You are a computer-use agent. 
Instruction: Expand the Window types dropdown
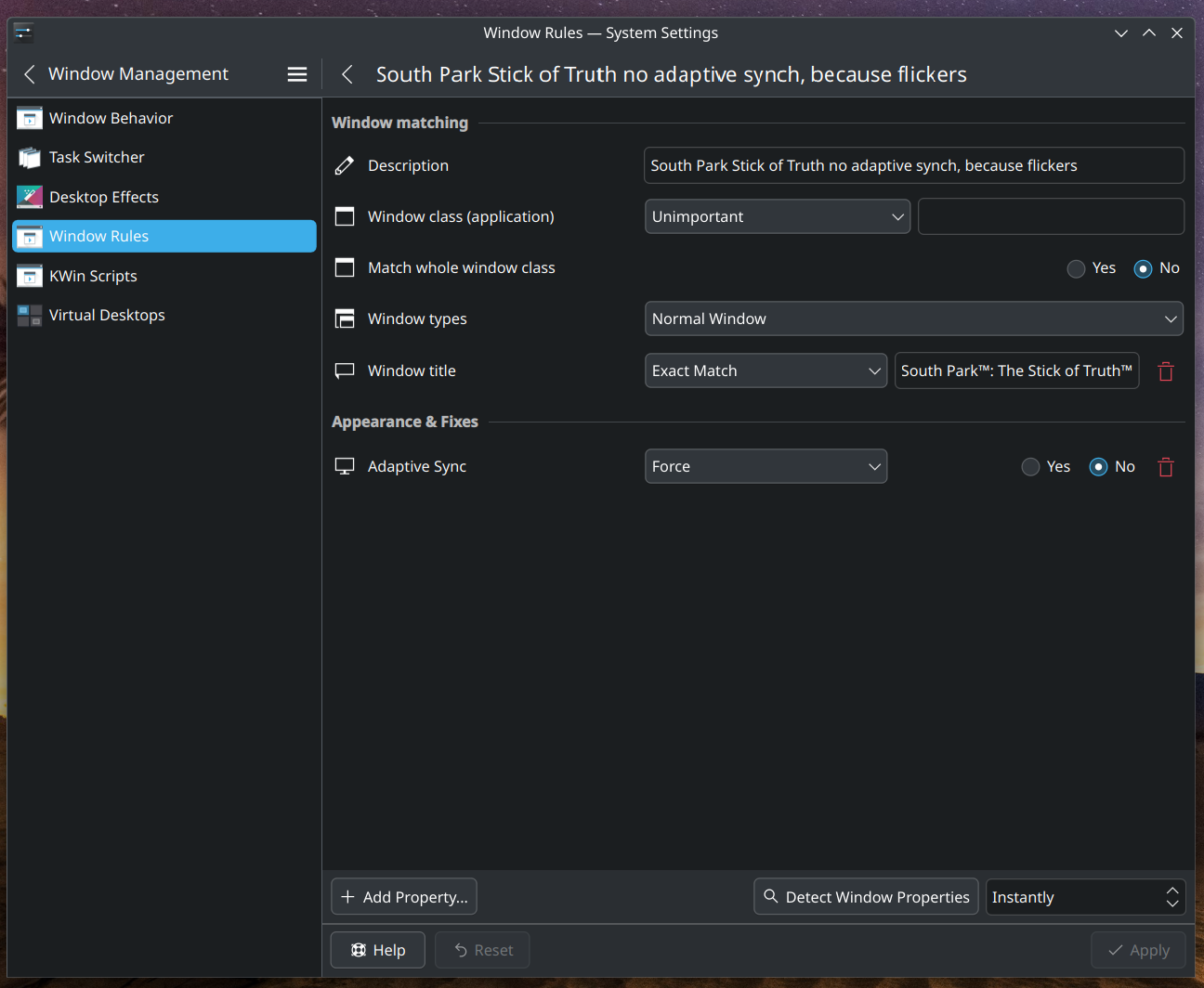click(913, 318)
